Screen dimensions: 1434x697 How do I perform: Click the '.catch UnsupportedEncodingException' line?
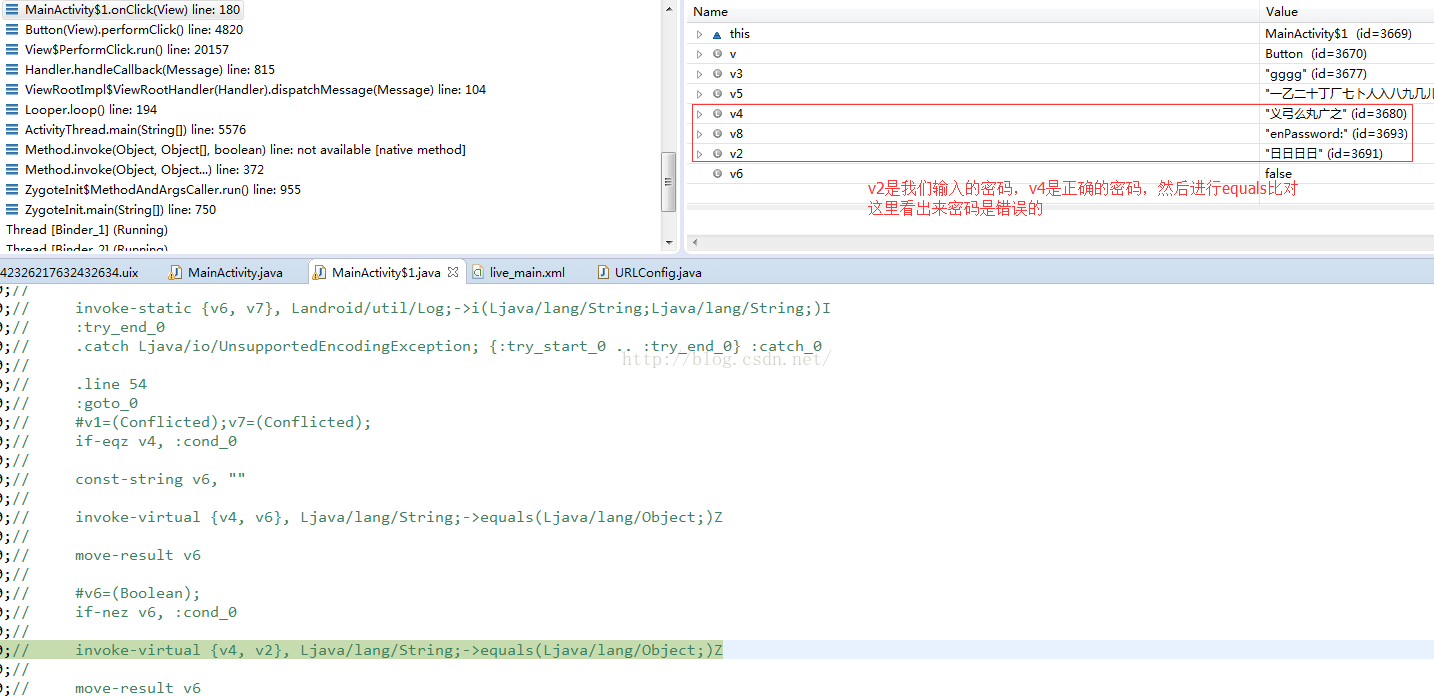tap(448, 346)
